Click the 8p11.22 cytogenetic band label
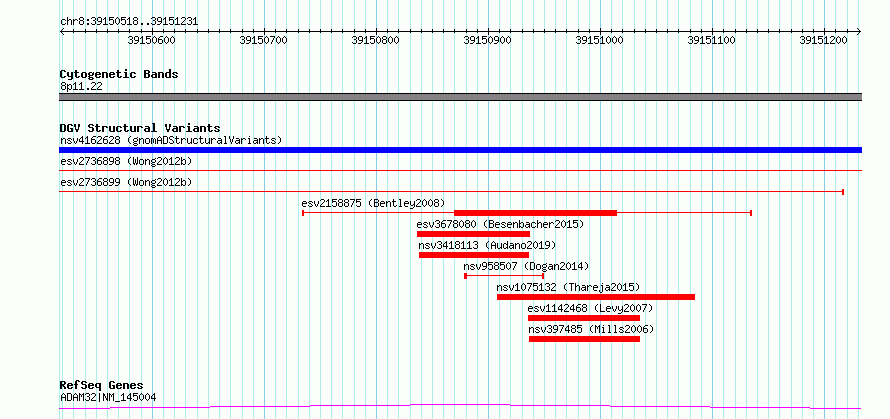Screen dimensions: 890x419 point(81,87)
